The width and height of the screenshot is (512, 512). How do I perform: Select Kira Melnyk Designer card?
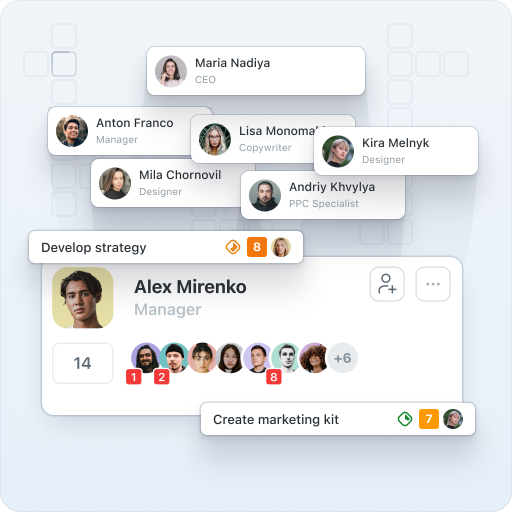(x=396, y=151)
